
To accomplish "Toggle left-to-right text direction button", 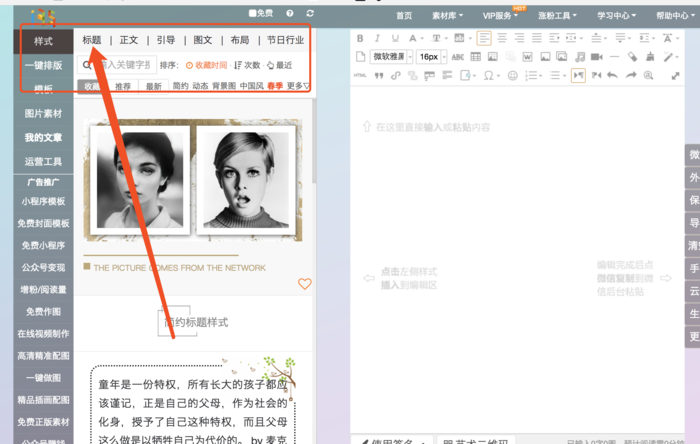I will click(x=578, y=75).
